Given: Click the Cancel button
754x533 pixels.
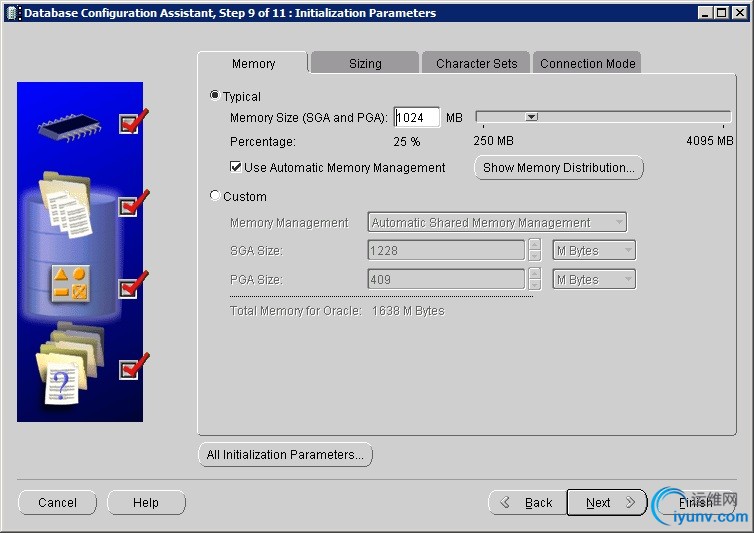Looking at the screenshot, I should (57, 503).
